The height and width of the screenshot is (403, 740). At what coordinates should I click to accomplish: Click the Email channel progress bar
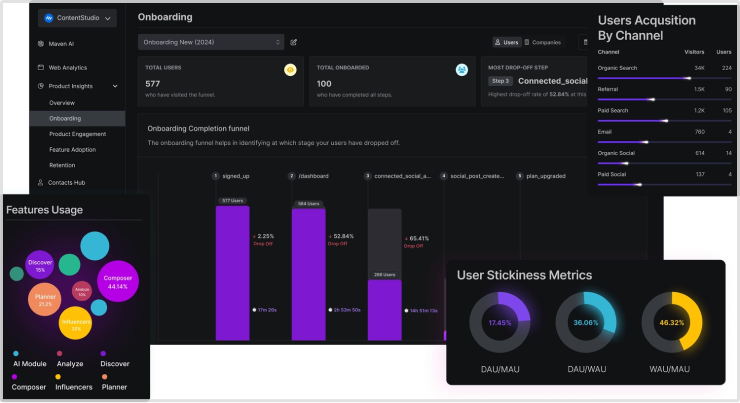click(664, 142)
